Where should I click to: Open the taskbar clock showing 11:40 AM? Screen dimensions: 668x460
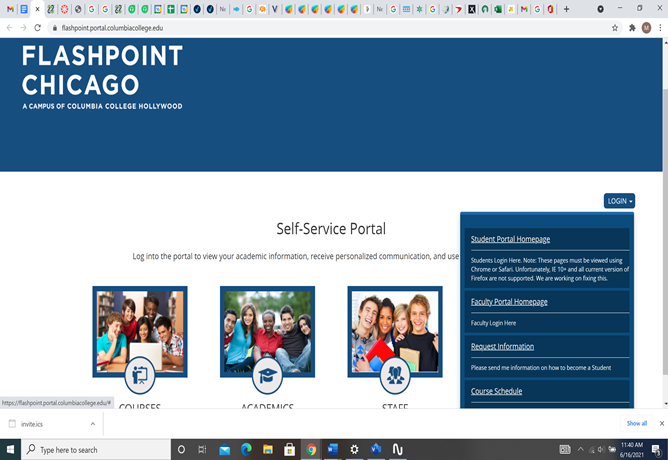tap(631, 450)
